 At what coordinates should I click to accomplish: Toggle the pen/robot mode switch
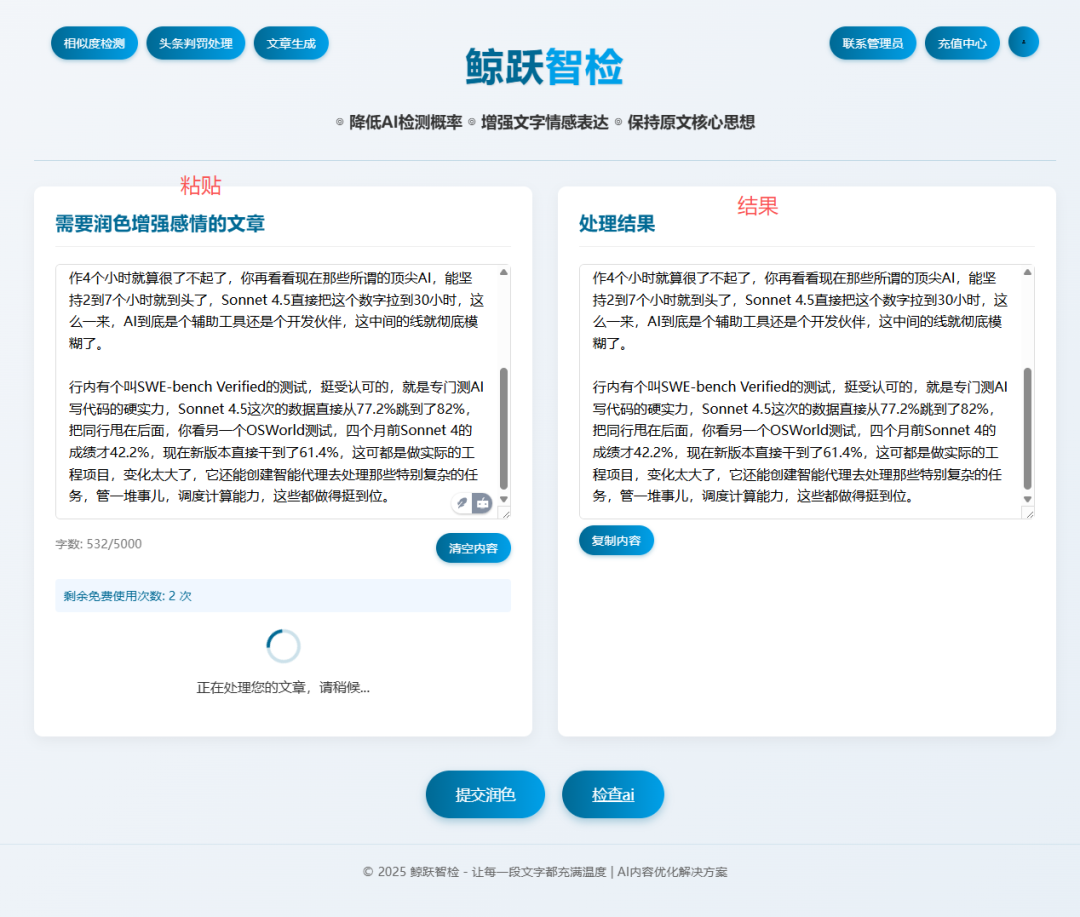[x=471, y=503]
